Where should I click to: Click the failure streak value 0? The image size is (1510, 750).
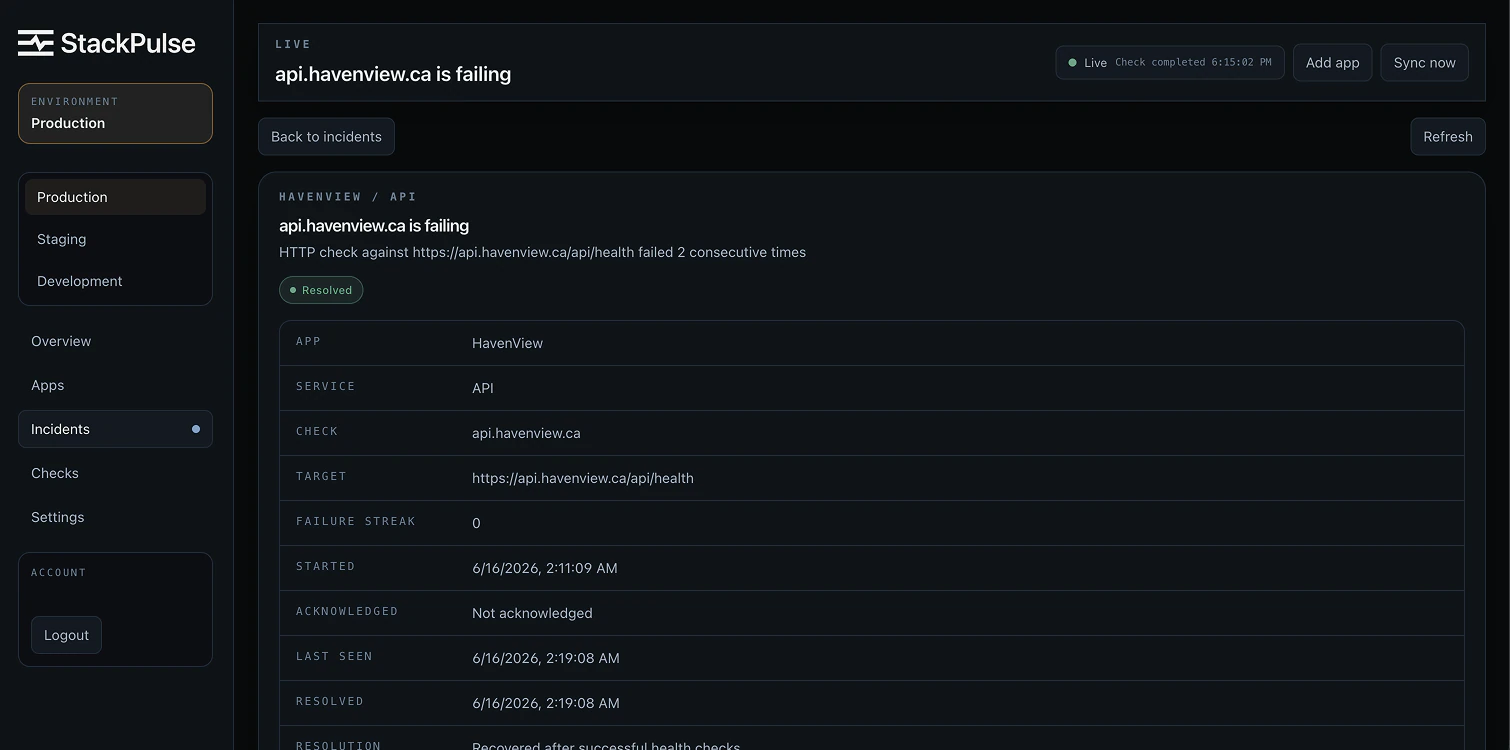coord(476,523)
